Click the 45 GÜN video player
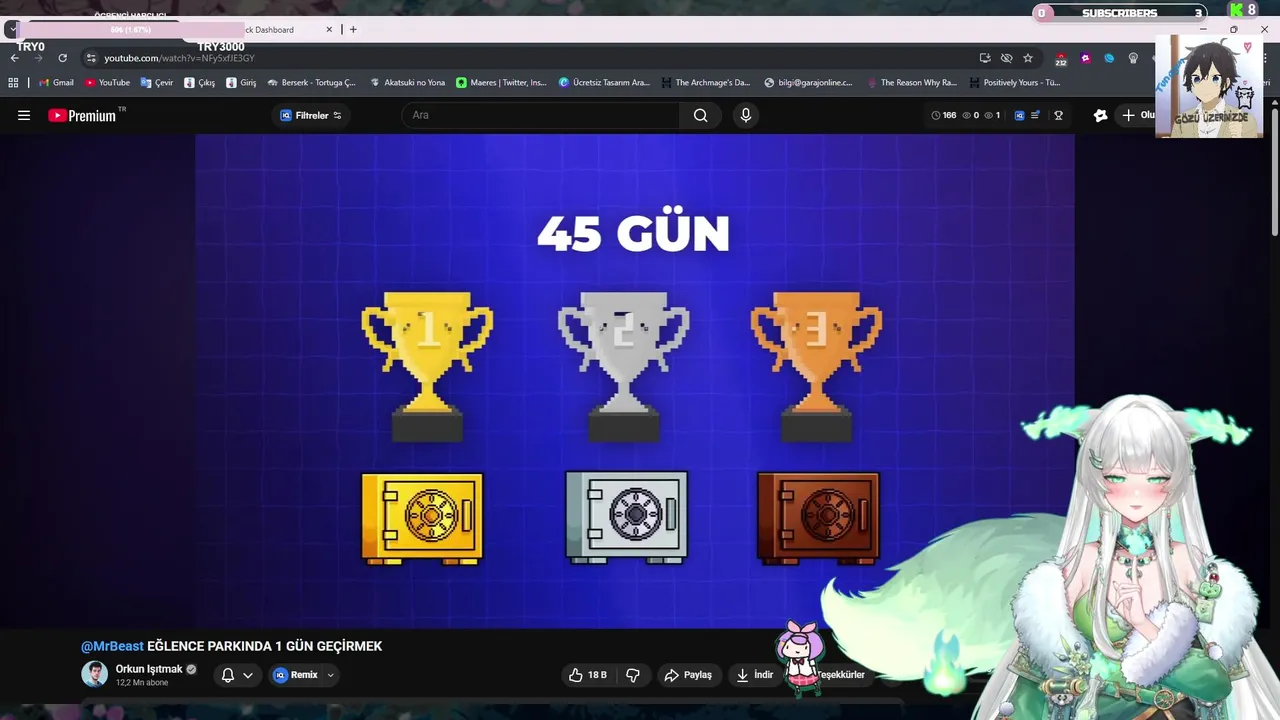1280x720 pixels. click(x=635, y=381)
